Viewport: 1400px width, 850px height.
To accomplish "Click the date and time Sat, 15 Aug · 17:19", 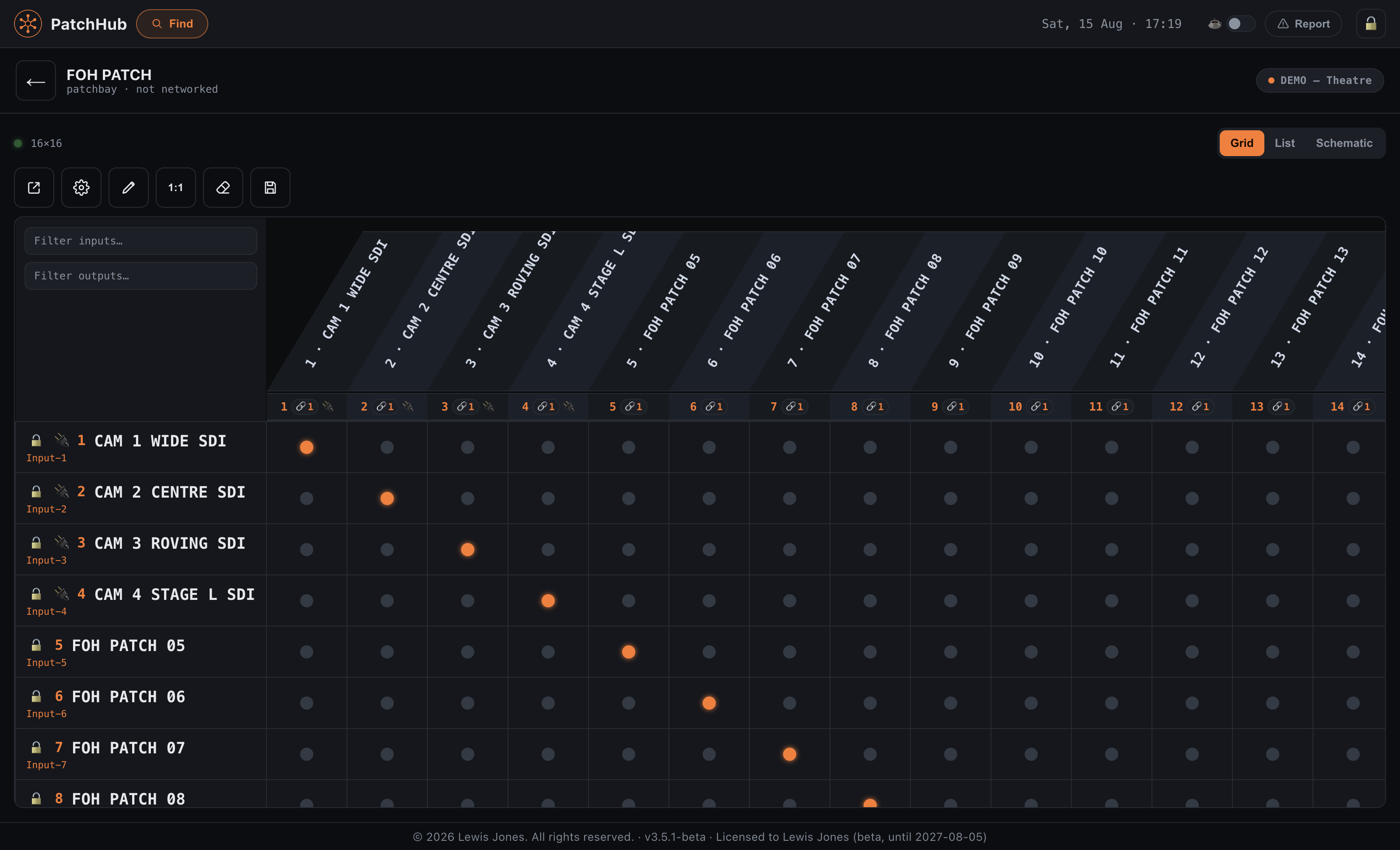I will pos(1111,24).
